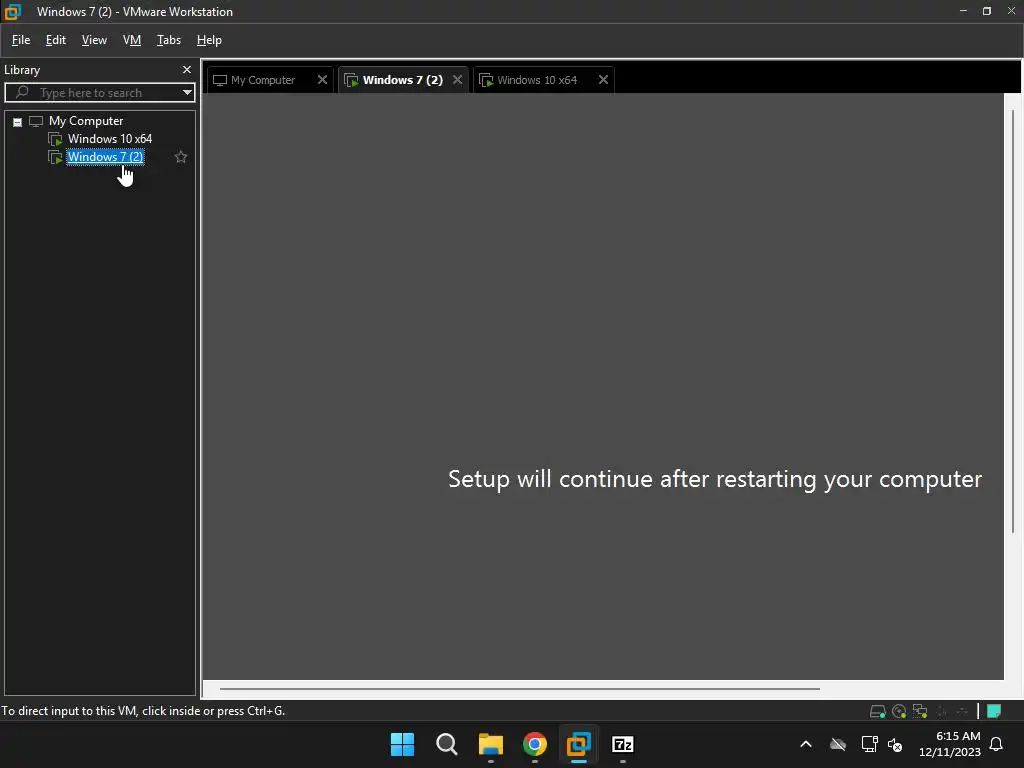This screenshot has height=768, width=1024.
Task: Open 7-Zip from the taskbar
Action: [623, 744]
